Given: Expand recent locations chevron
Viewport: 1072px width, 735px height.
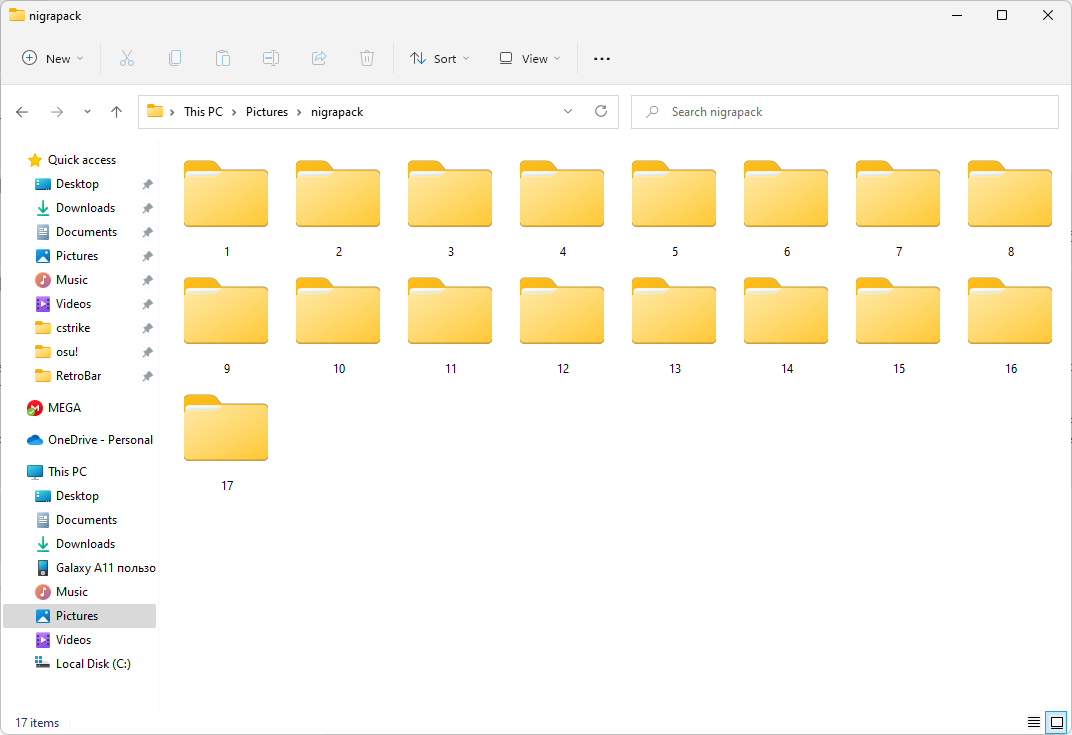Looking at the screenshot, I should (87, 112).
